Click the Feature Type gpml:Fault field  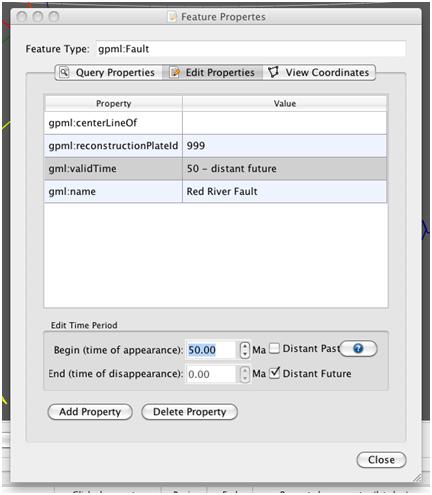tap(251, 49)
